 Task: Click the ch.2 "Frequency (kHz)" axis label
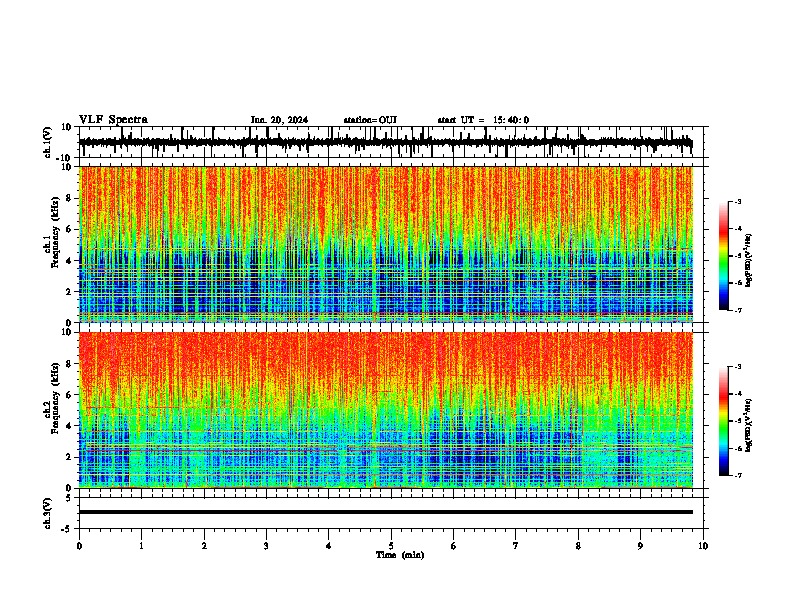pyautogui.click(x=55, y=397)
